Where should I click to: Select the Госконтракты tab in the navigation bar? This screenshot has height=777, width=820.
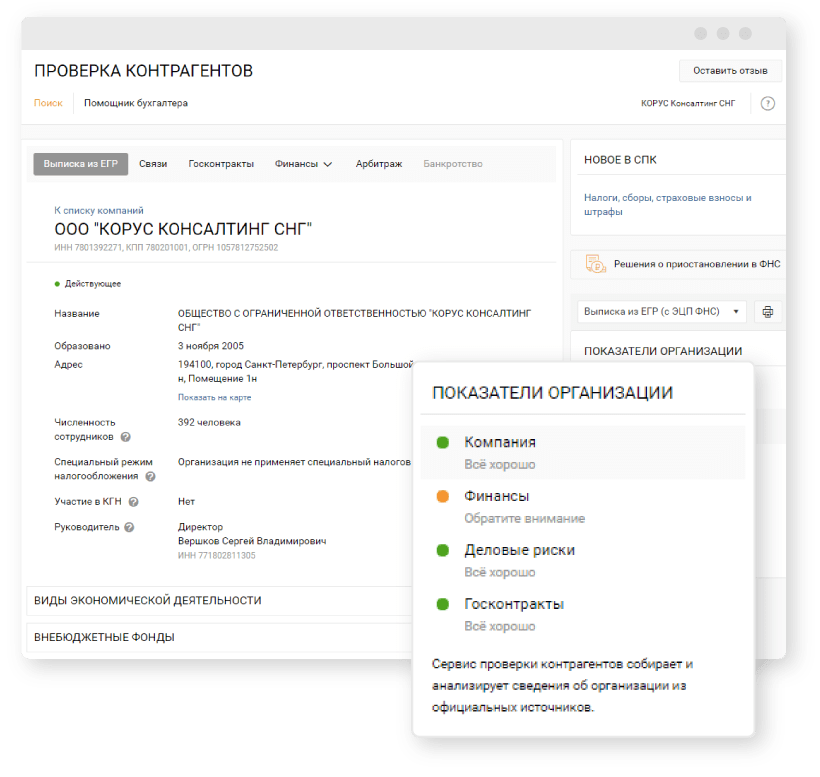[x=221, y=164]
